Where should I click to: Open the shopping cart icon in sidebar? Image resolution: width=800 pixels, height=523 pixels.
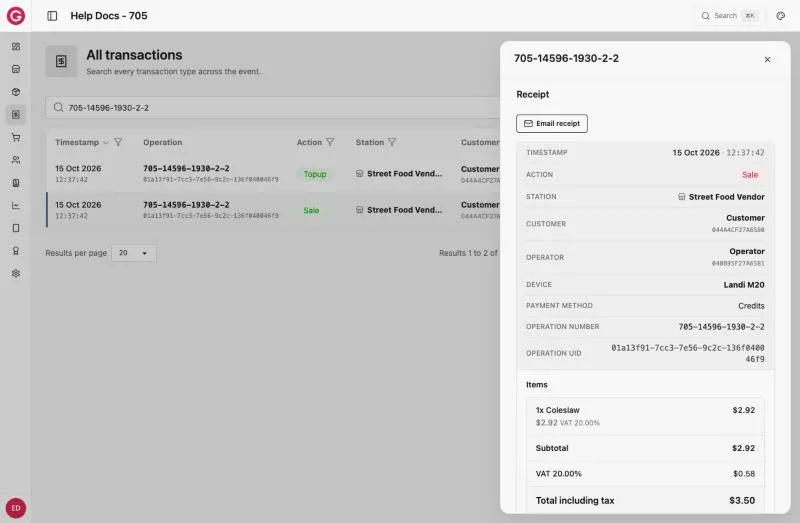coord(16,137)
